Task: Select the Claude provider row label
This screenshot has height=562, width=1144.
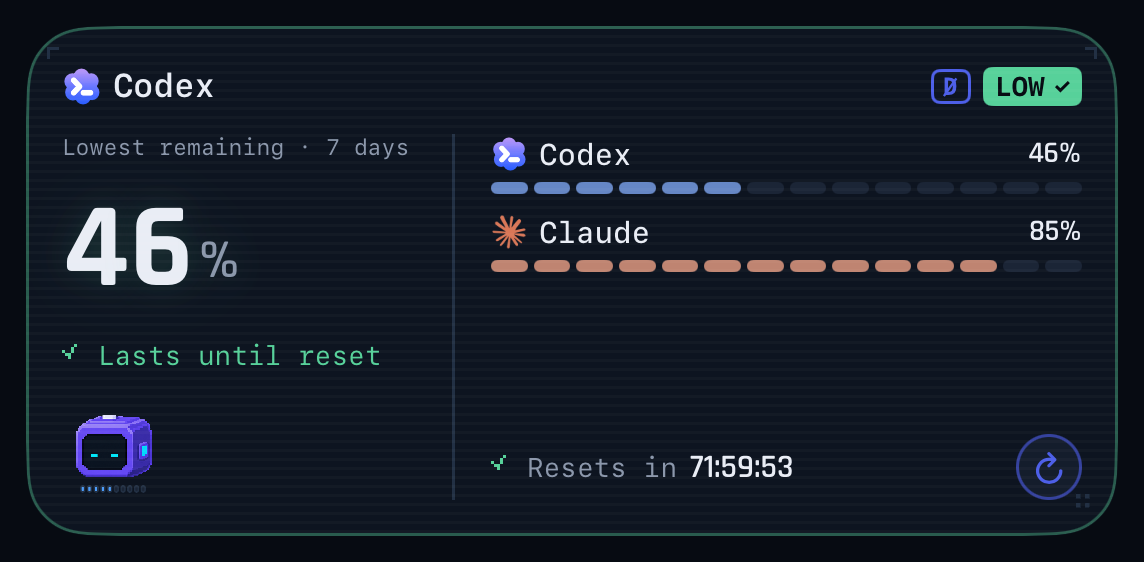Action: [x=594, y=233]
